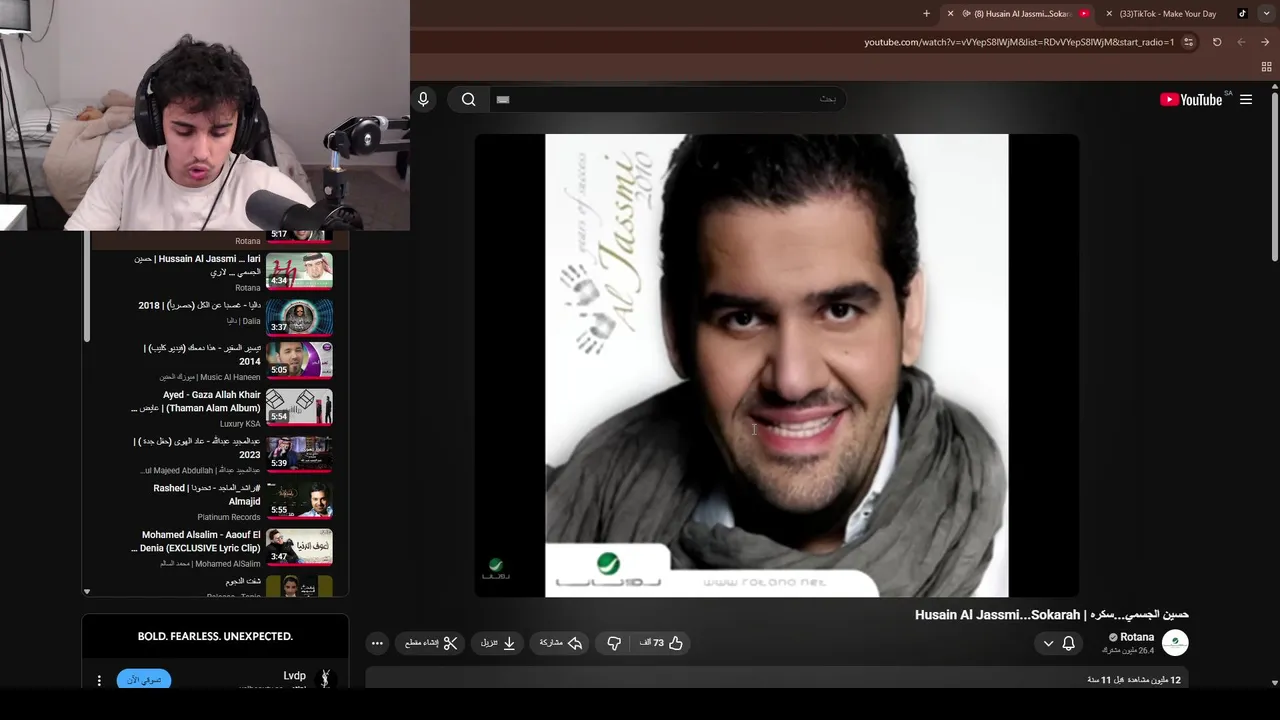Open Majeed Abdullah 2023 video thumbnail
The image size is (1280, 720).
click(x=299, y=453)
